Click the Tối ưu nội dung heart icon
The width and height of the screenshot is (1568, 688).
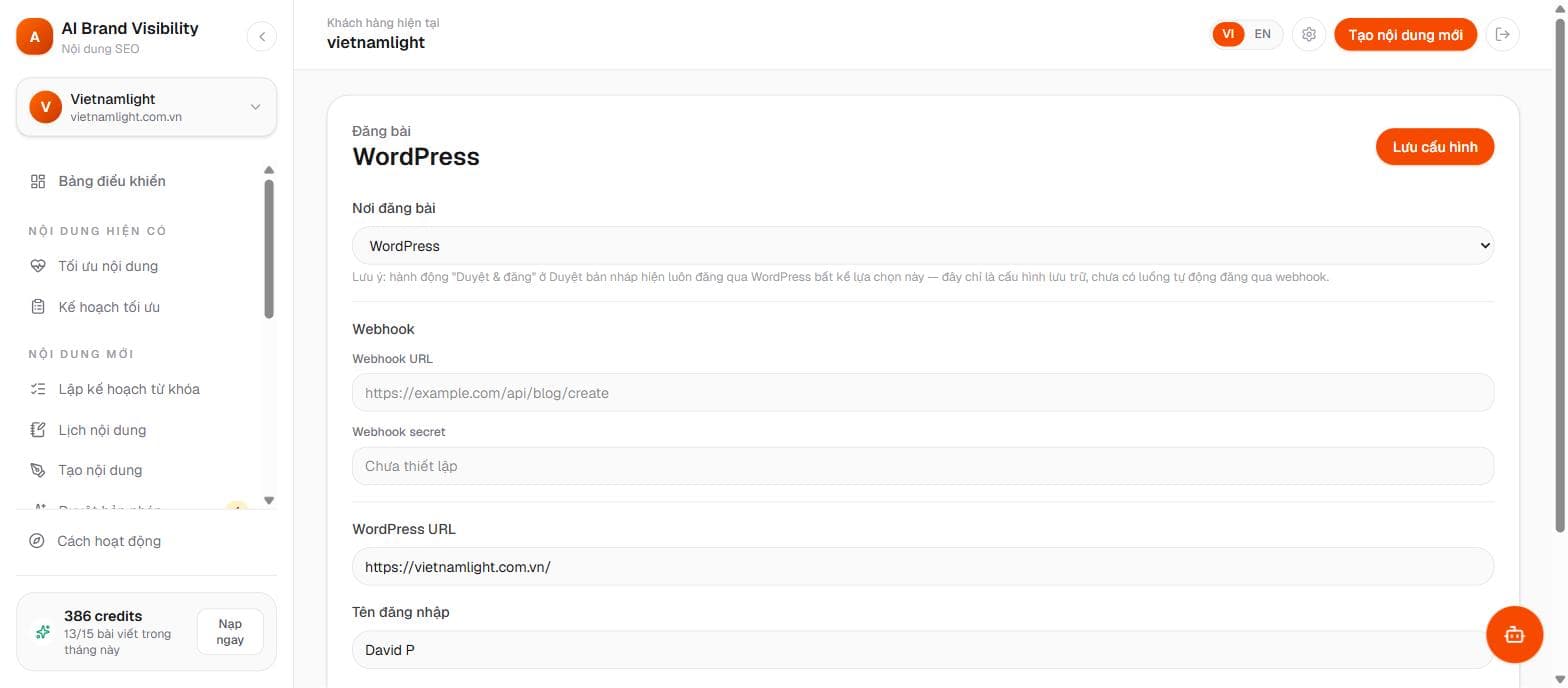[38, 266]
